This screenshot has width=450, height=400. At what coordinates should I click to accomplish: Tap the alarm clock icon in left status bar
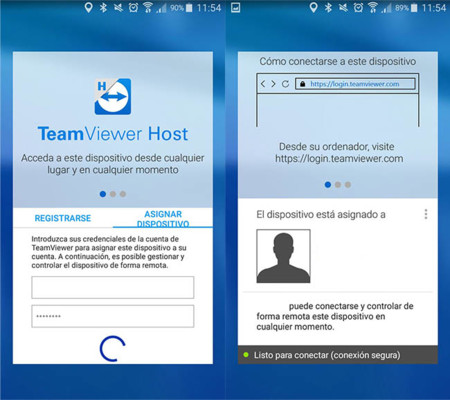pos(133,8)
